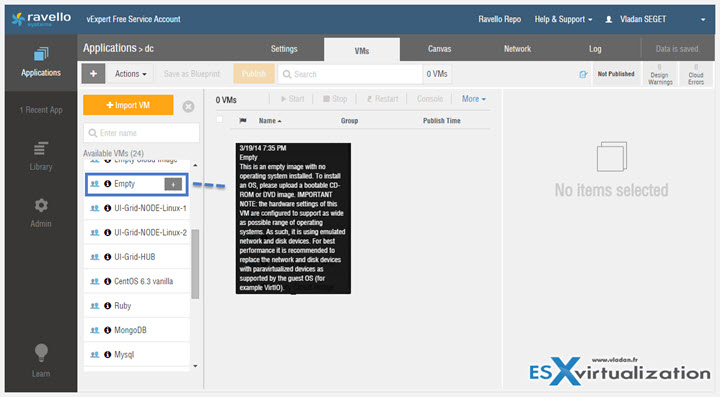This screenshot has width=720, height=397.
Task: Select the UI-Grid-NODE-Linux-2 row
Action: click(137, 232)
